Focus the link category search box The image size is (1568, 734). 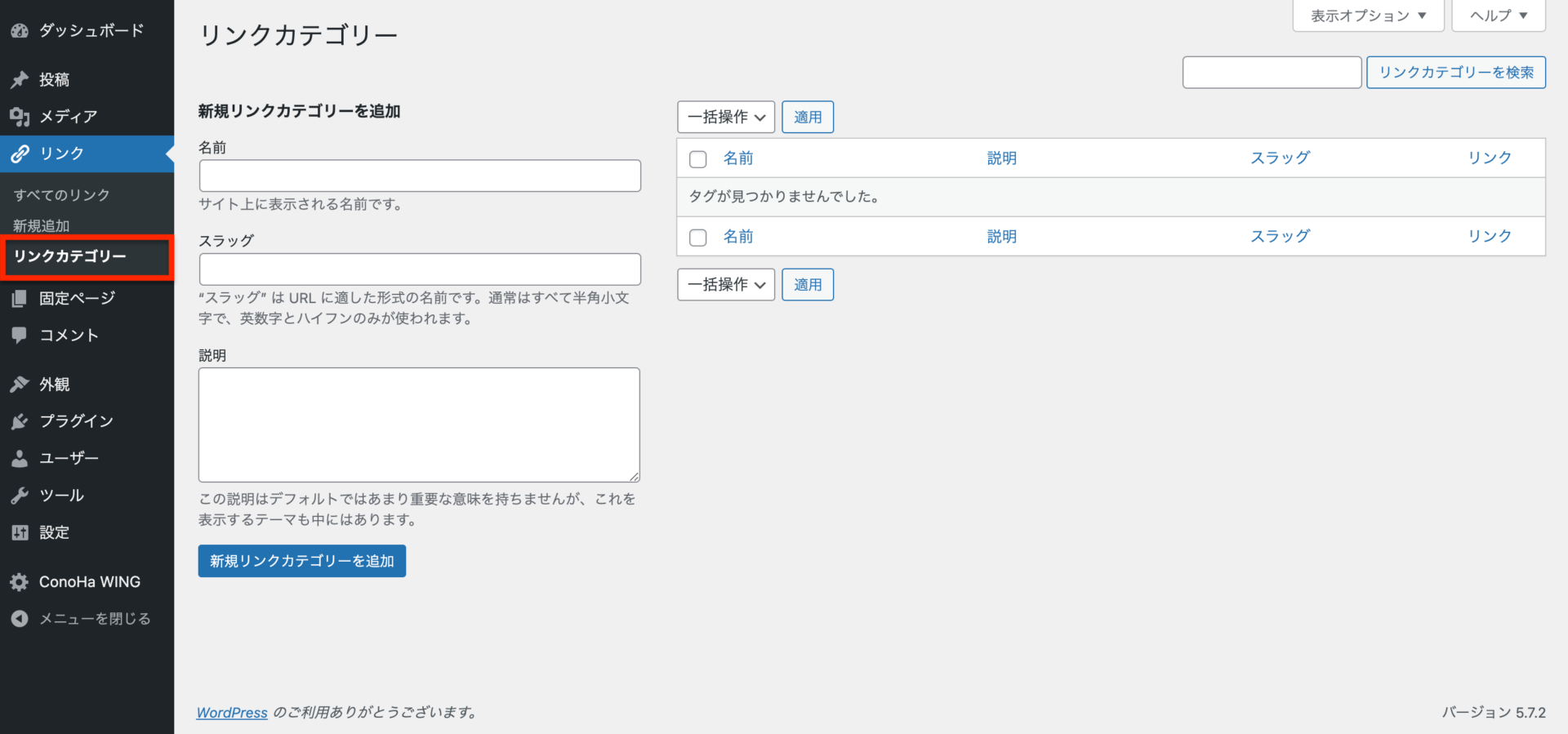pyautogui.click(x=1272, y=73)
